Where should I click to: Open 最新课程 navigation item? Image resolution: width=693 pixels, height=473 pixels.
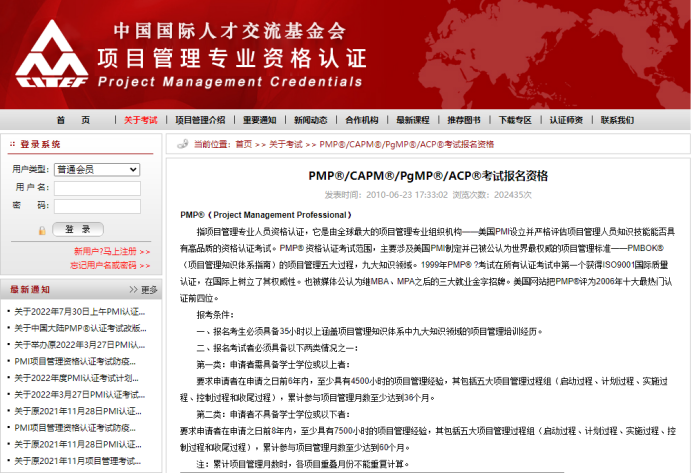413,120
